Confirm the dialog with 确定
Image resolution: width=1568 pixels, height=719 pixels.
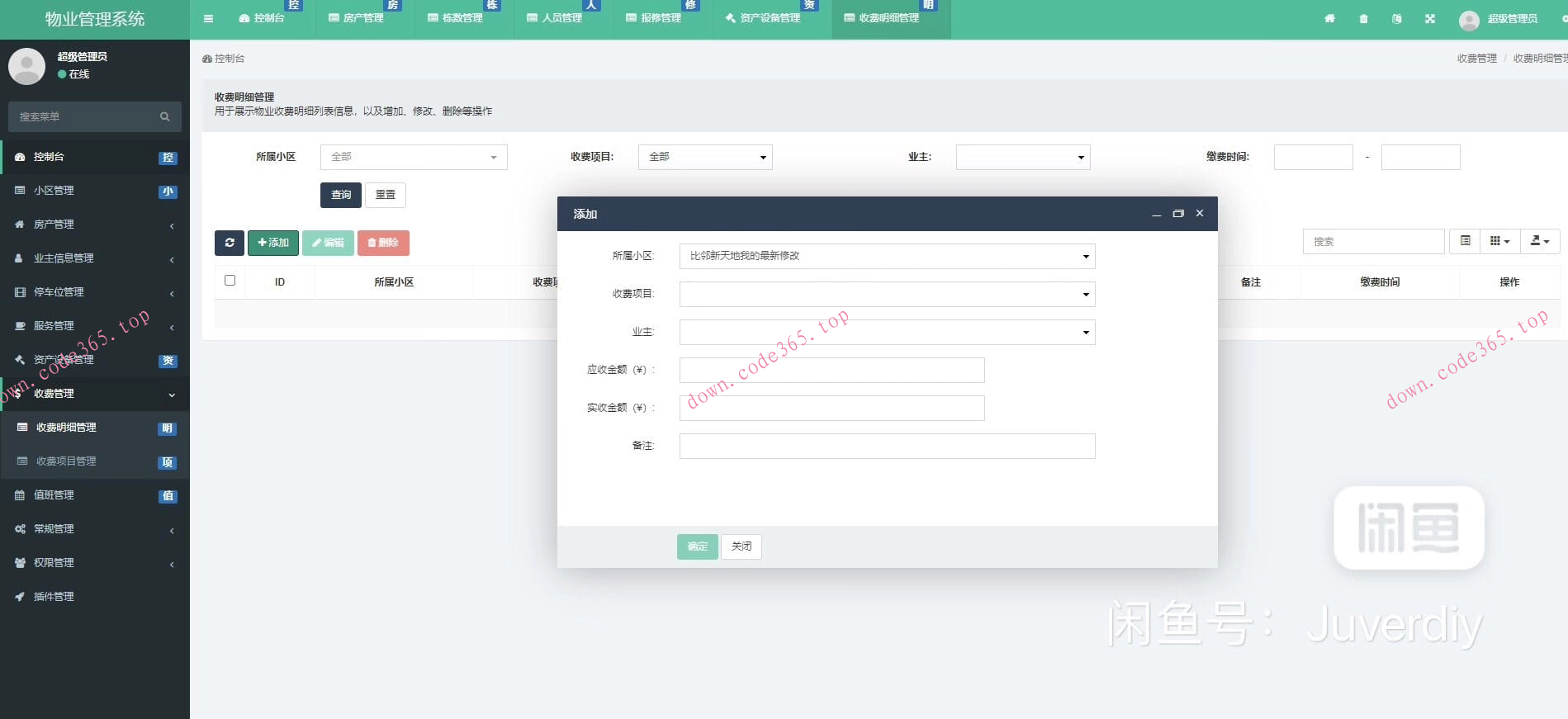coord(698,546)
